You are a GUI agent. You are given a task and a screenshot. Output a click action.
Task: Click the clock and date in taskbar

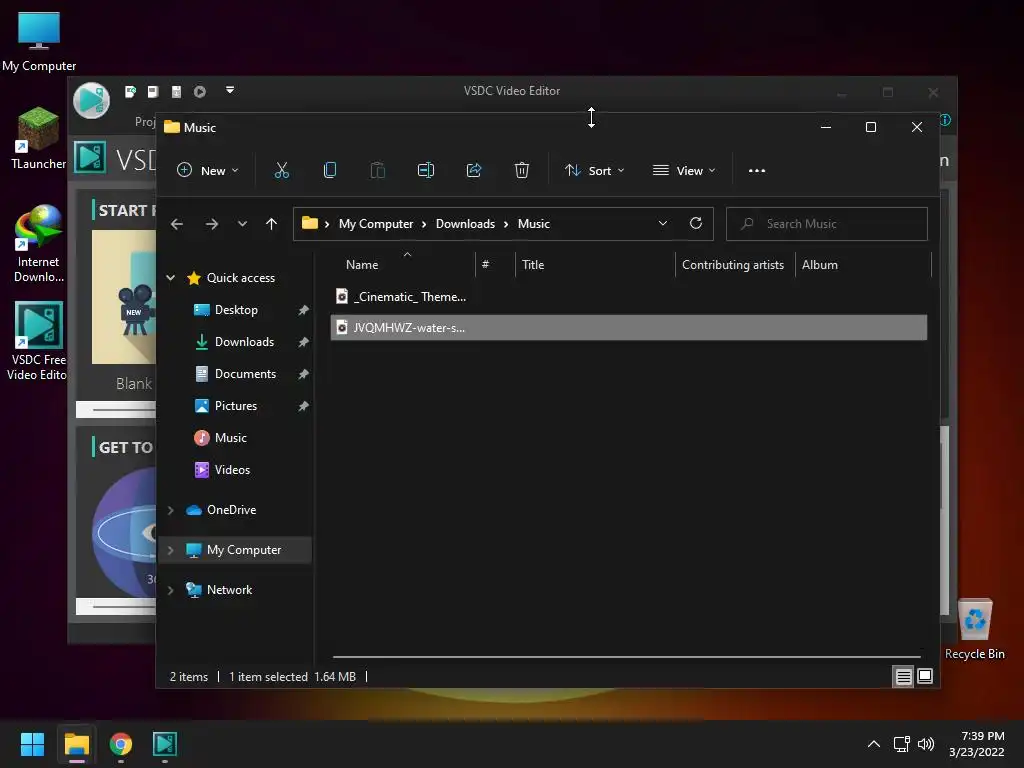976,744
